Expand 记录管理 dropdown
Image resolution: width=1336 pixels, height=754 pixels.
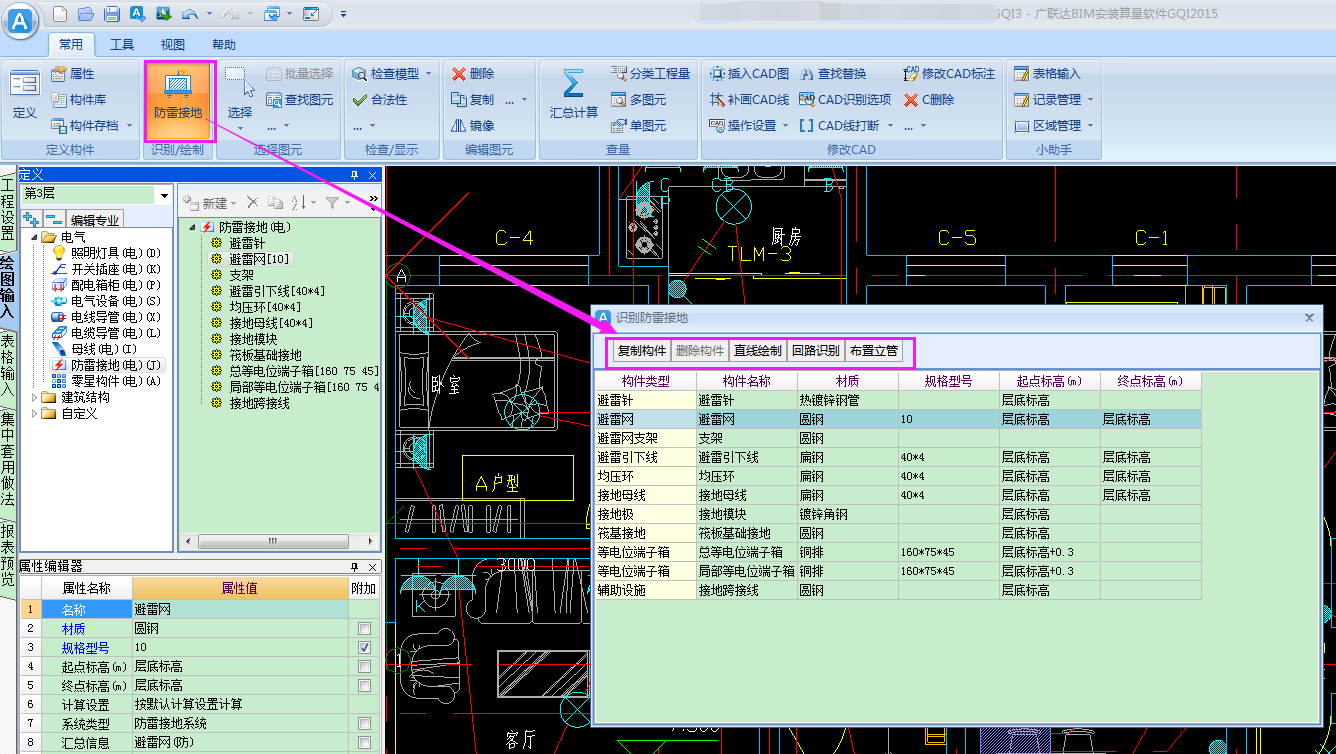click(1090, 100)
